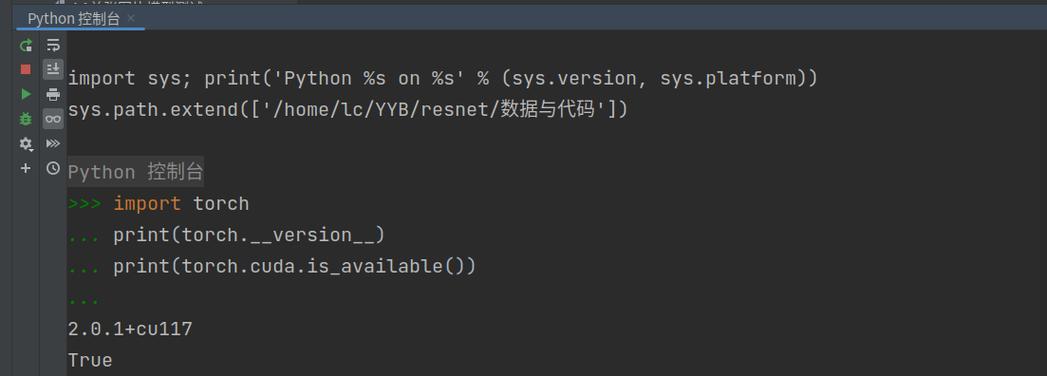Viewport: 1047px width, 376px height.
Task: Click the green Rerun console icon
Action: coord(25,45)
